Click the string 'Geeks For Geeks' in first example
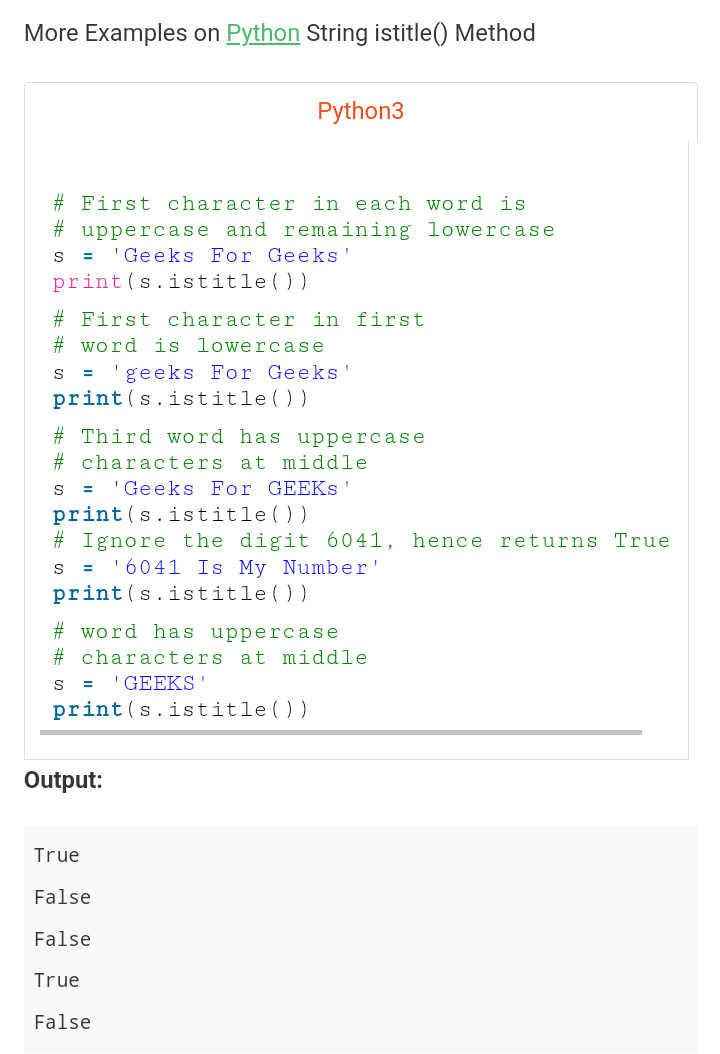Screen dimensions: 720x1054 point(231,255)
